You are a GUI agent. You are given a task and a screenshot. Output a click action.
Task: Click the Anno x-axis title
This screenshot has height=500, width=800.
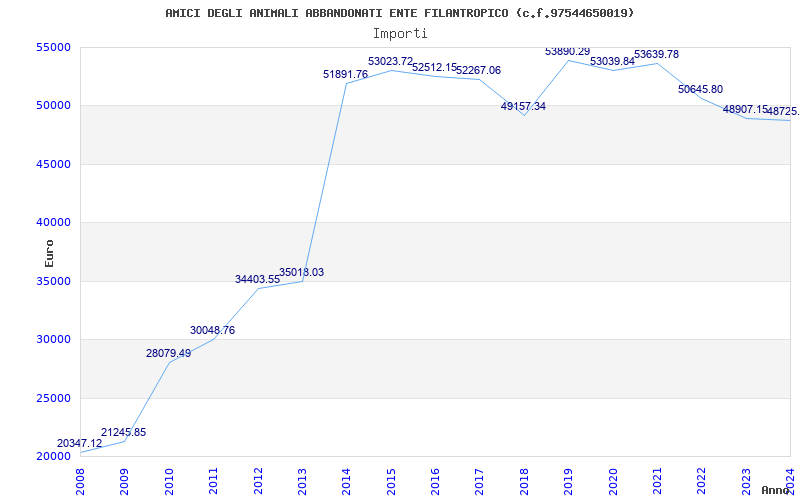tap(777, 490)
